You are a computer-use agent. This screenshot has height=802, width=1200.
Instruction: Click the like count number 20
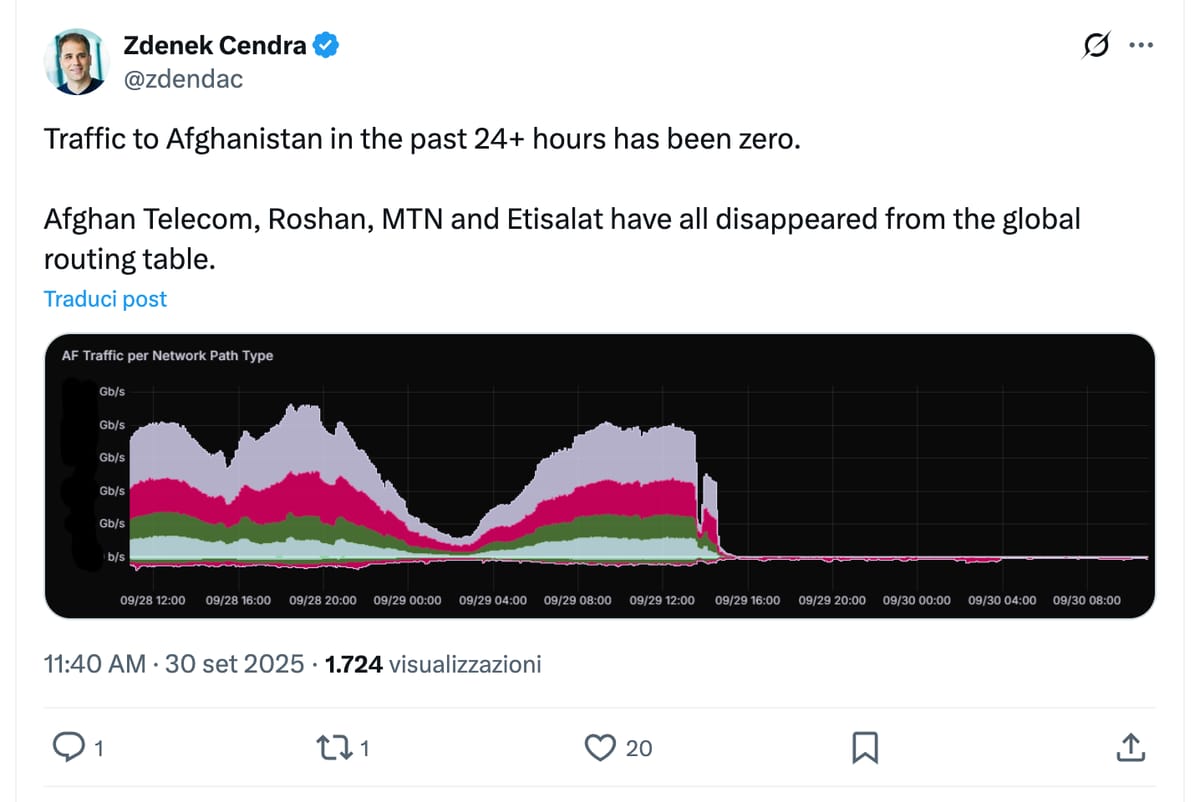click(x=639, y=747)
